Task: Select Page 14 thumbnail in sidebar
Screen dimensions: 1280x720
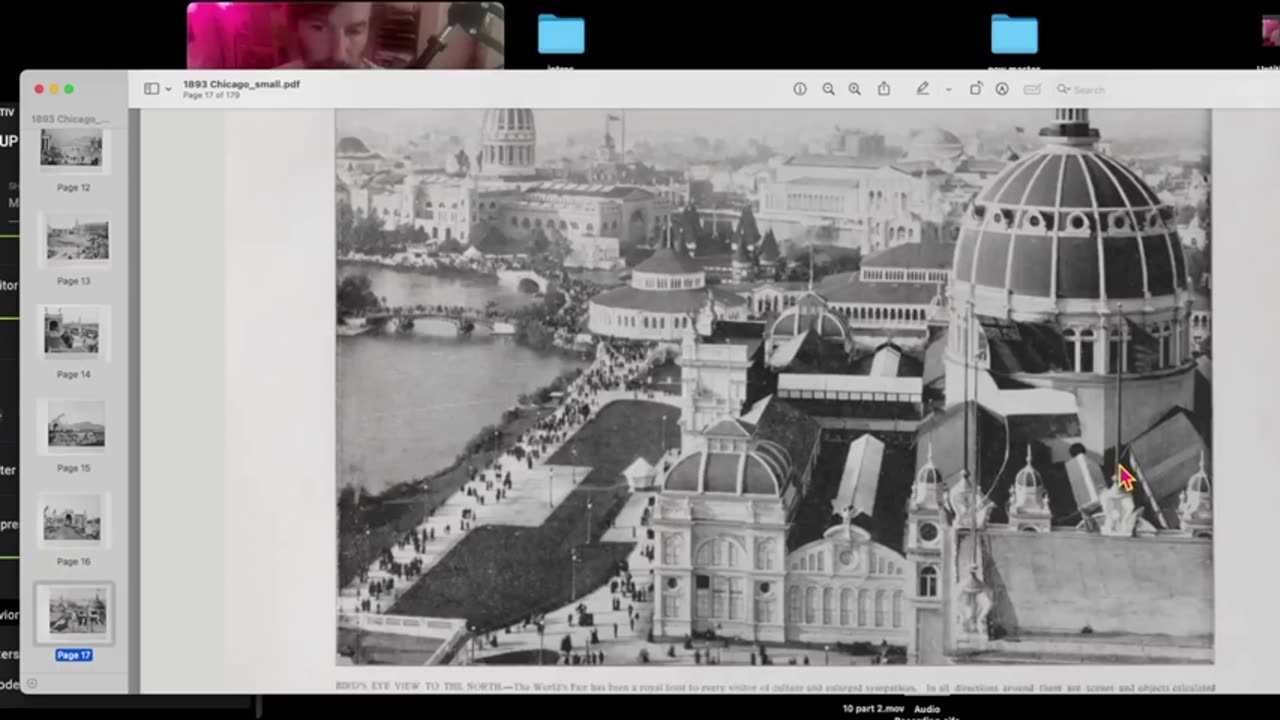Action: (72, 332)
